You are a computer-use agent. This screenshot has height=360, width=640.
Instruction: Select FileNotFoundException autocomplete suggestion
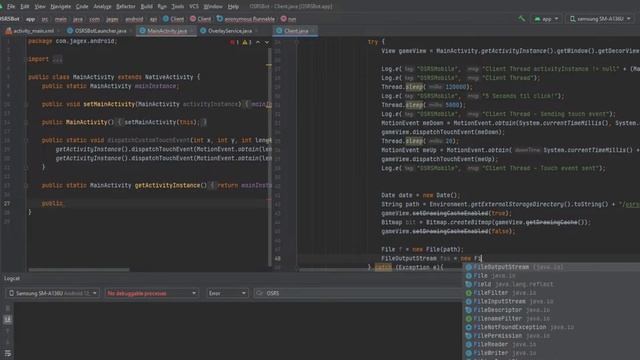(552, 327)
